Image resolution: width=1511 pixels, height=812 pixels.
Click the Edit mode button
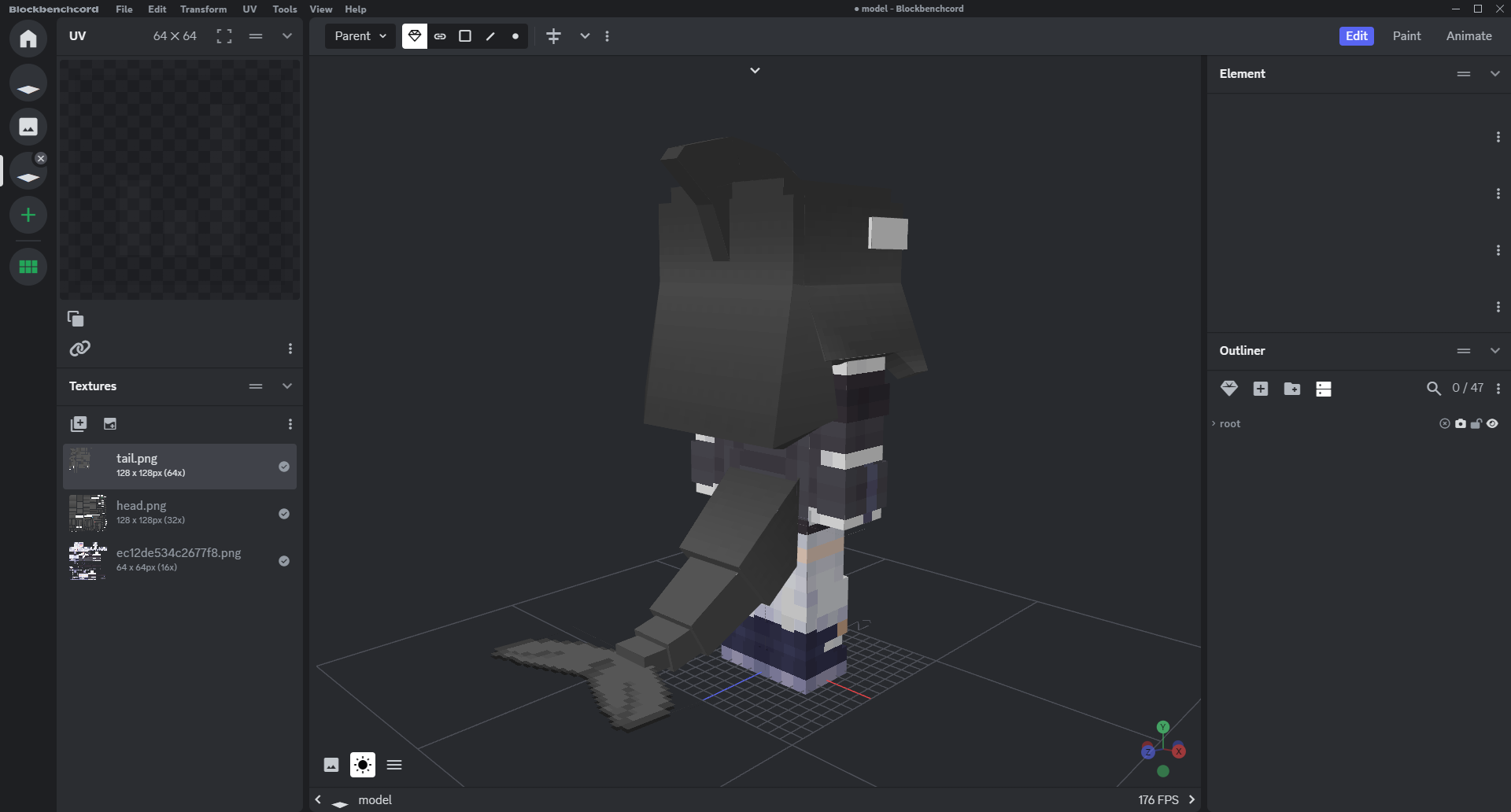coord(1356,36)
